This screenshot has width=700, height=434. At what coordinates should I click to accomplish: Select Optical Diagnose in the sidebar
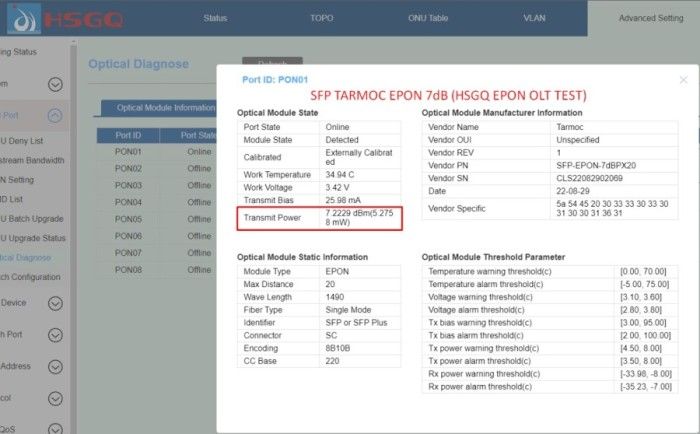tap(30, 257)
